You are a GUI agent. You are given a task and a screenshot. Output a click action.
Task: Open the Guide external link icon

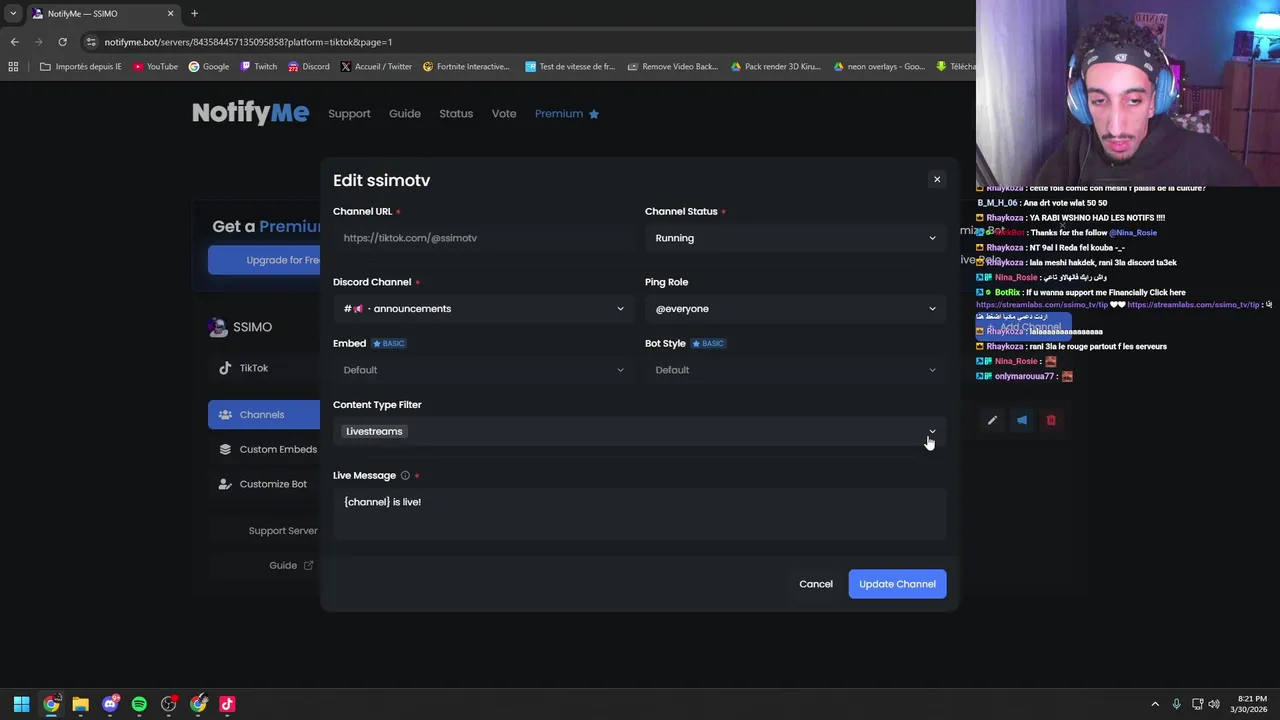point(308,565)
